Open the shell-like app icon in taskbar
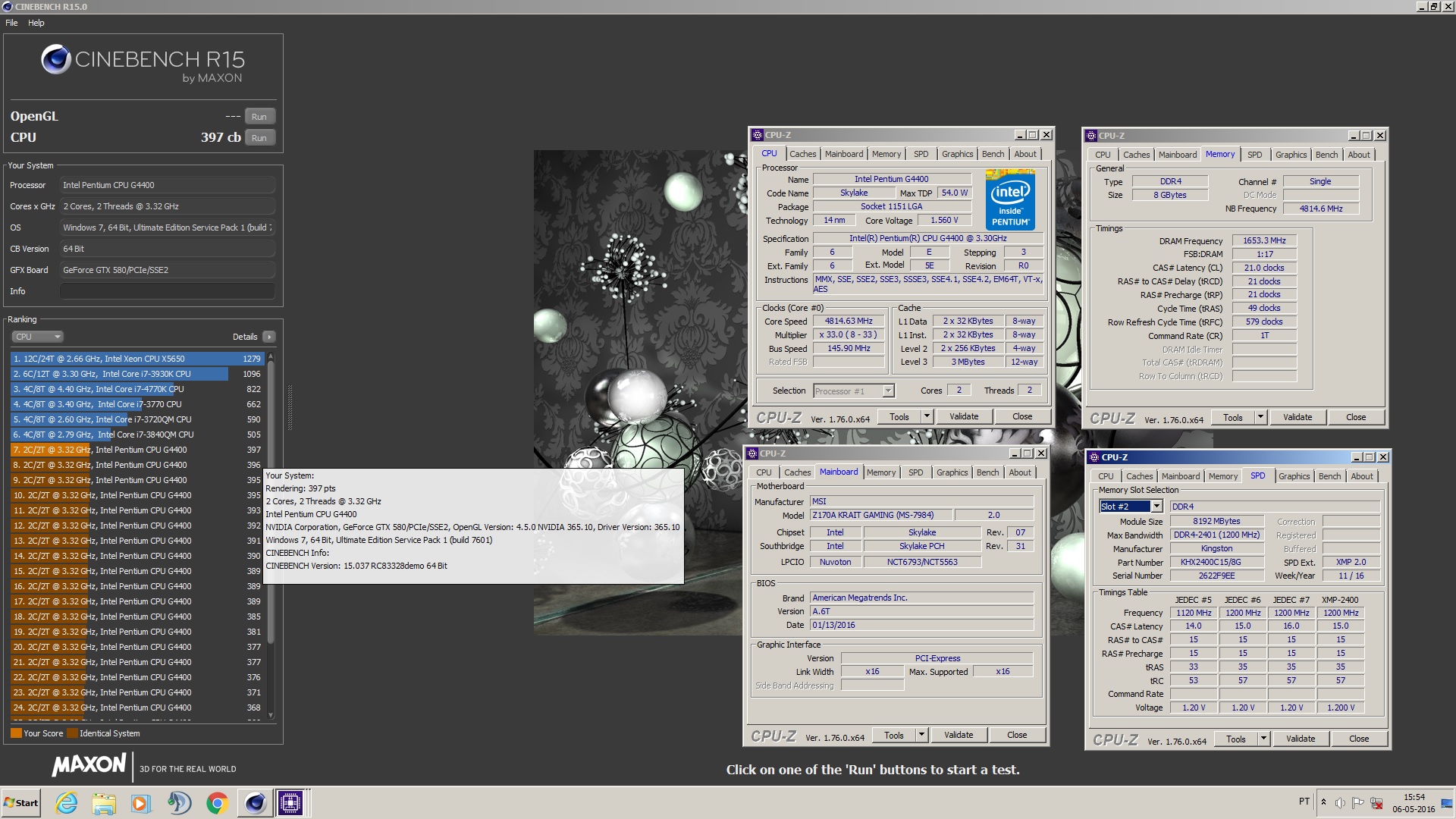The image size is (1456, 819). pos(179,802)
